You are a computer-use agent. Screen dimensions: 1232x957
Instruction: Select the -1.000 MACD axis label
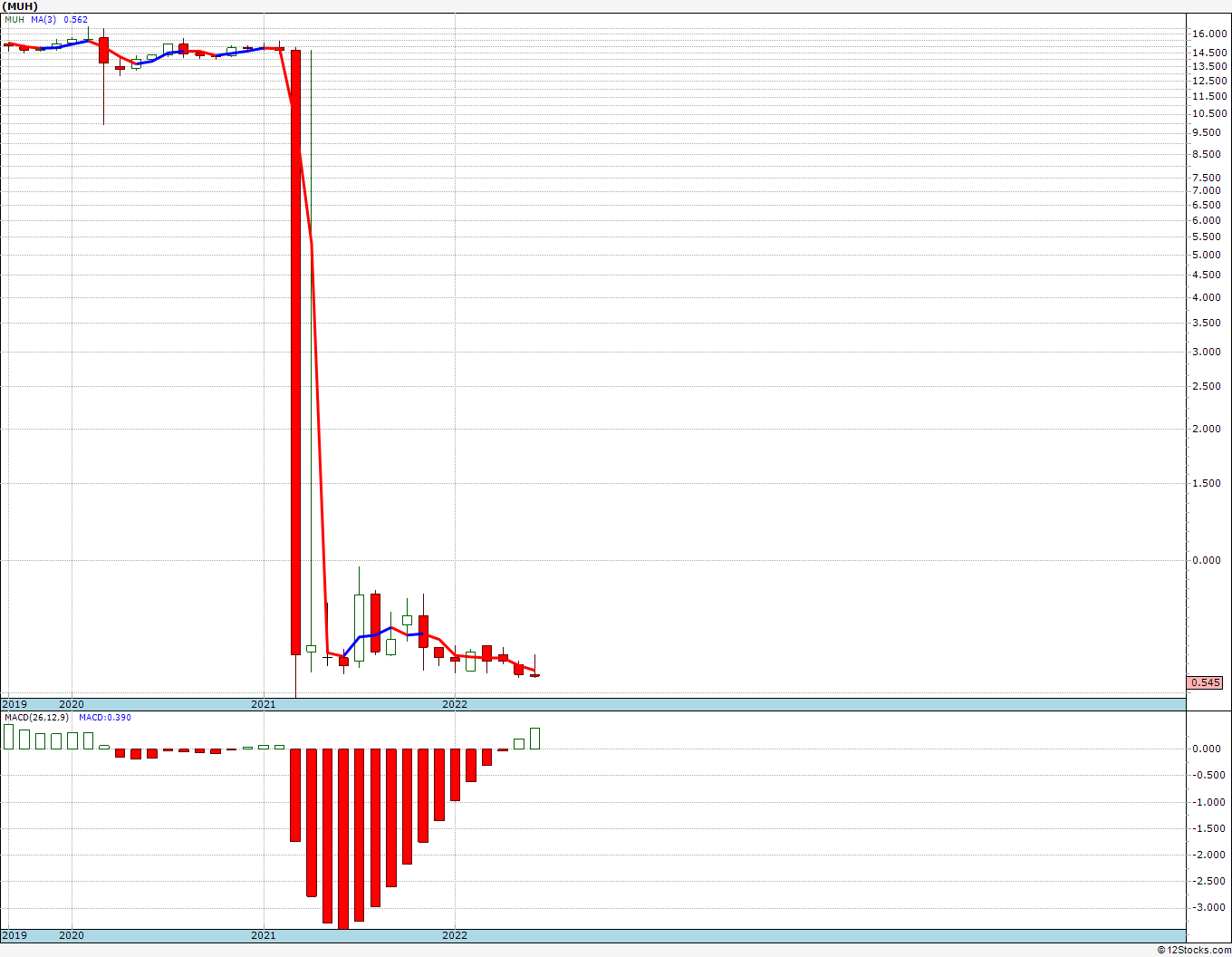tap(1208, 801)
